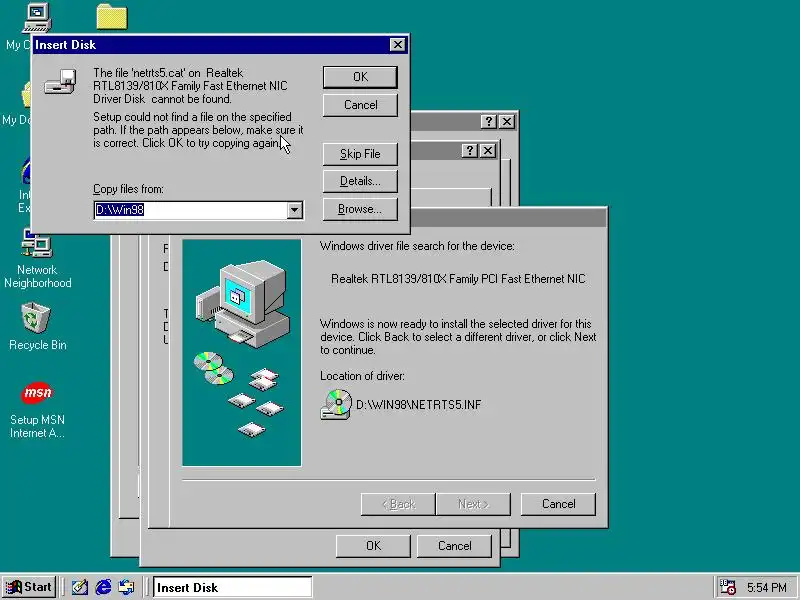This screenshot has height=600, width=800.
Task: Open Details for the missing file
Action: tap(360, 181)
